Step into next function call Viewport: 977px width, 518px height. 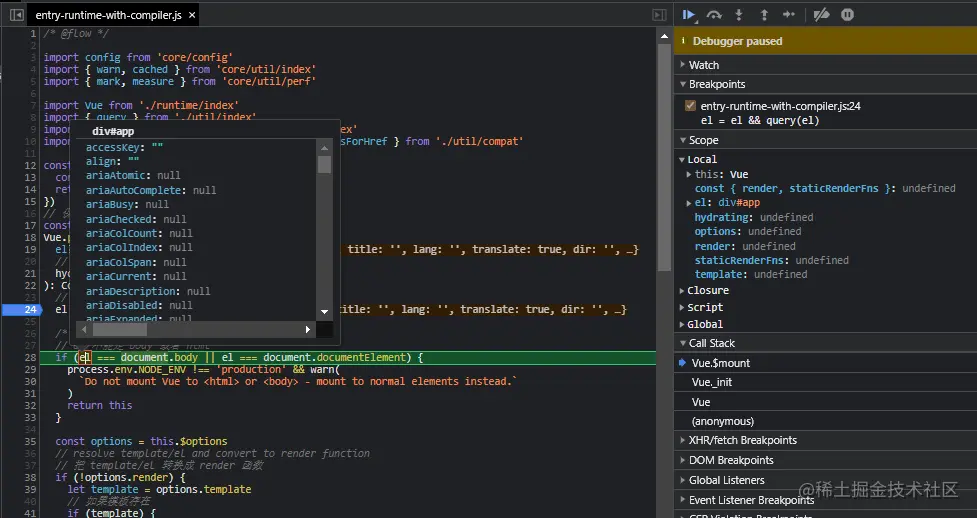tap(739, 15)
